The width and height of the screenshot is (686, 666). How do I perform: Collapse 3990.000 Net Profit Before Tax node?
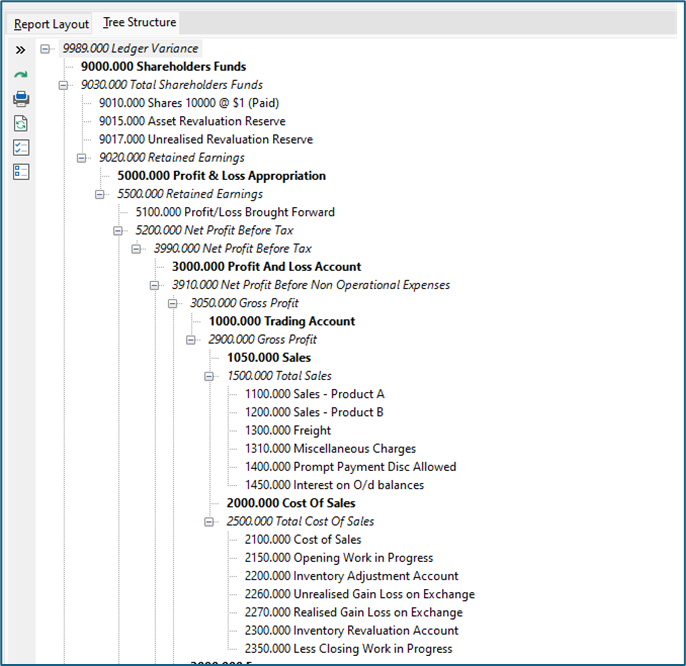pyautogui.click(x=136, y=249)
